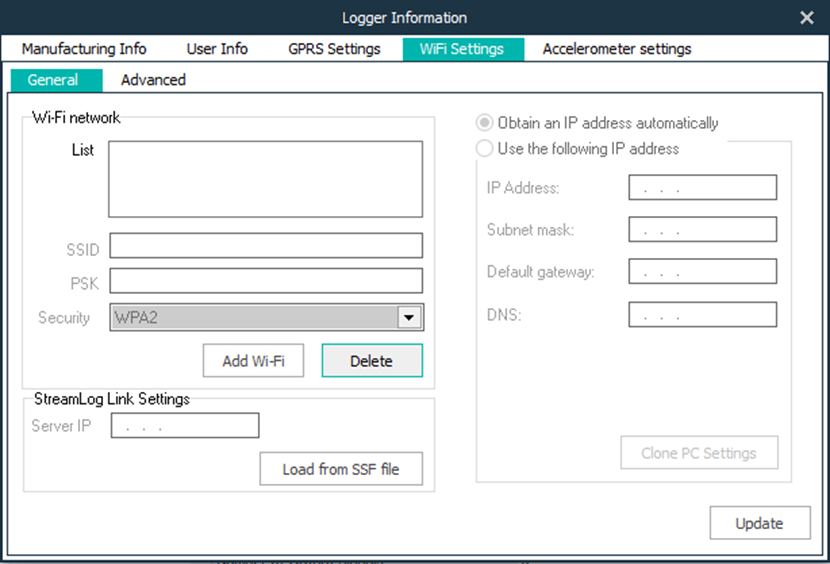Focus the SSID text field
This screenshot has height=564, width=830.
265,246
